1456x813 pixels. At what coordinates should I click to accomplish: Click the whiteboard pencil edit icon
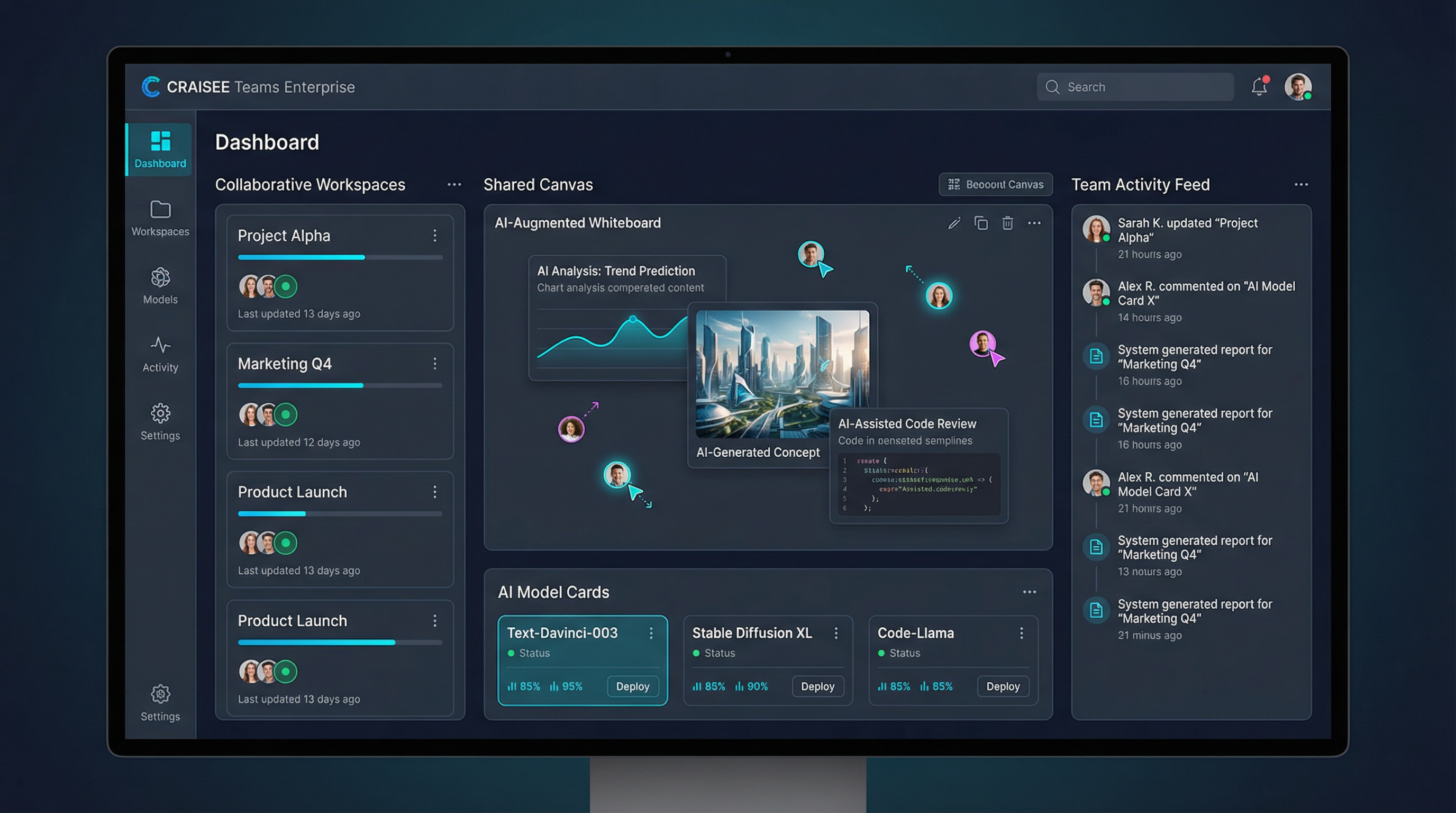pyautogui.click(x=954, y=223)
